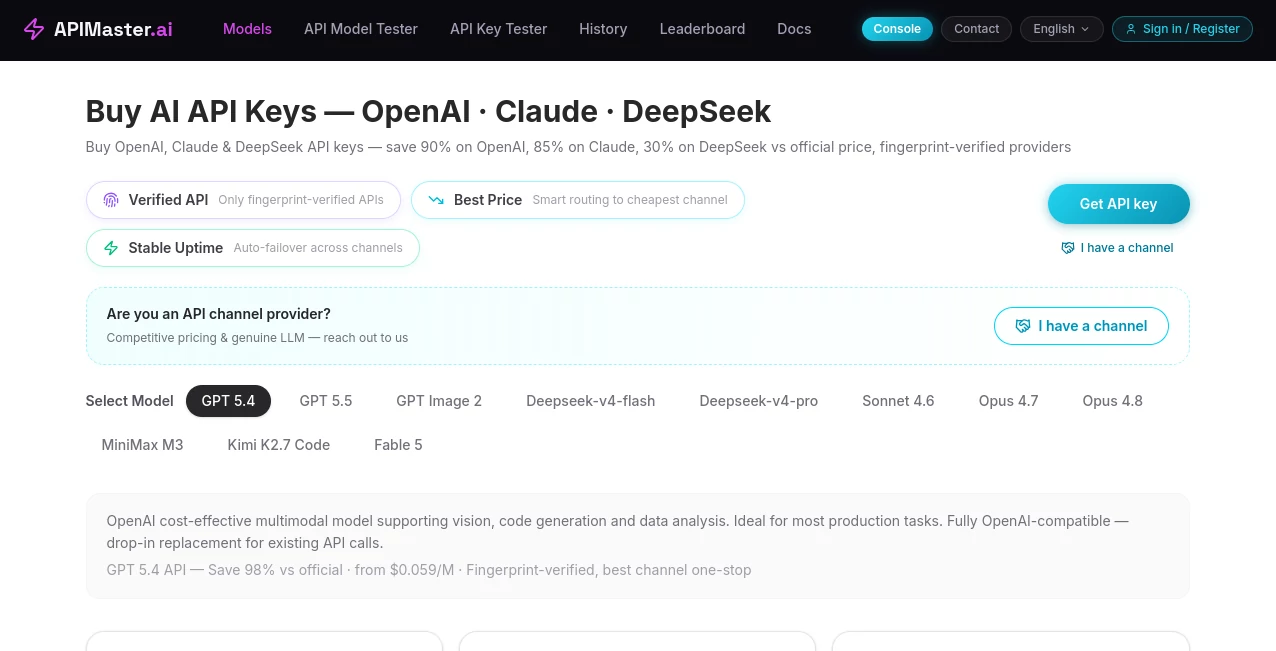Click the "OpenAI cost-effective multimodal model" description
The height and width of the screenshot is (651, 1276).
[x=617, y=532]
